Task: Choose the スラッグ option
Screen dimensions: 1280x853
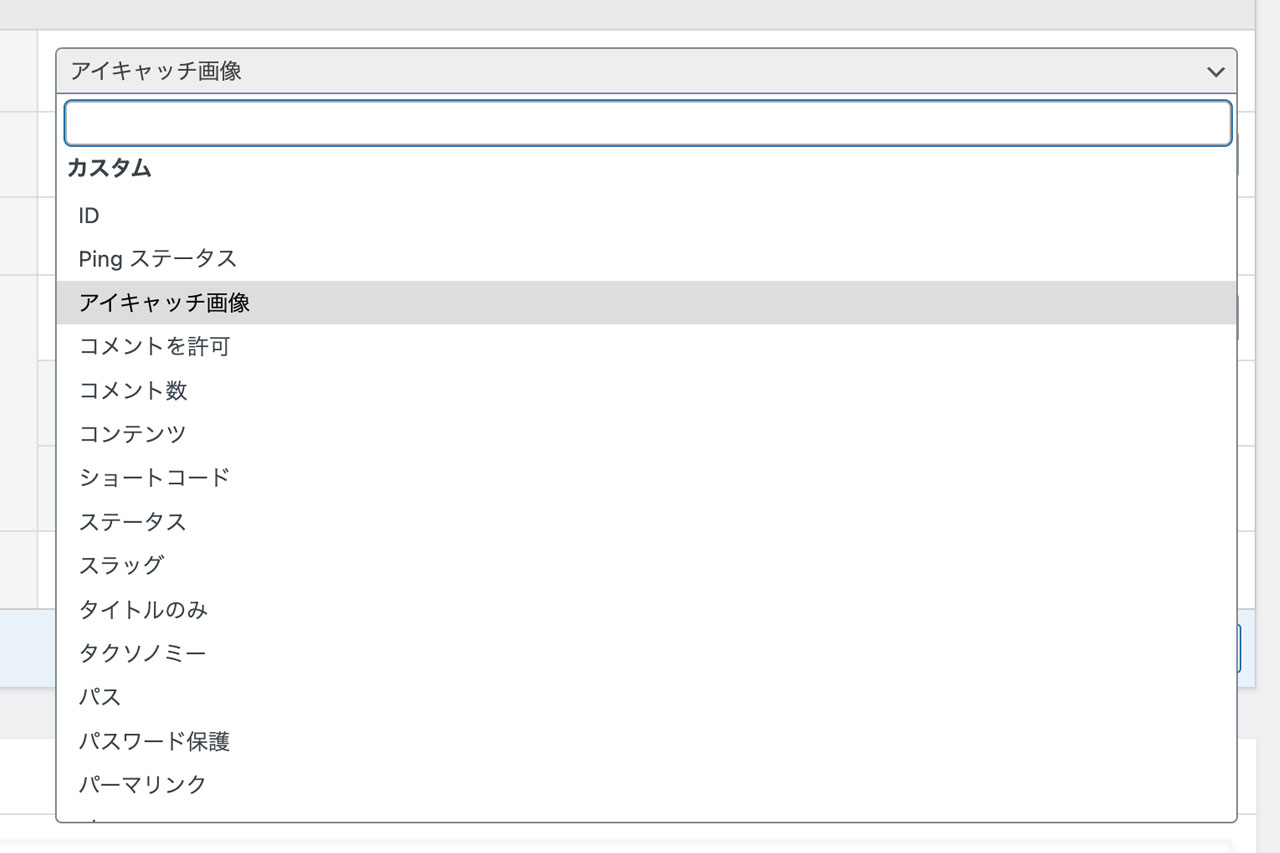Action: pyautogui.click(x=121, y=565)
